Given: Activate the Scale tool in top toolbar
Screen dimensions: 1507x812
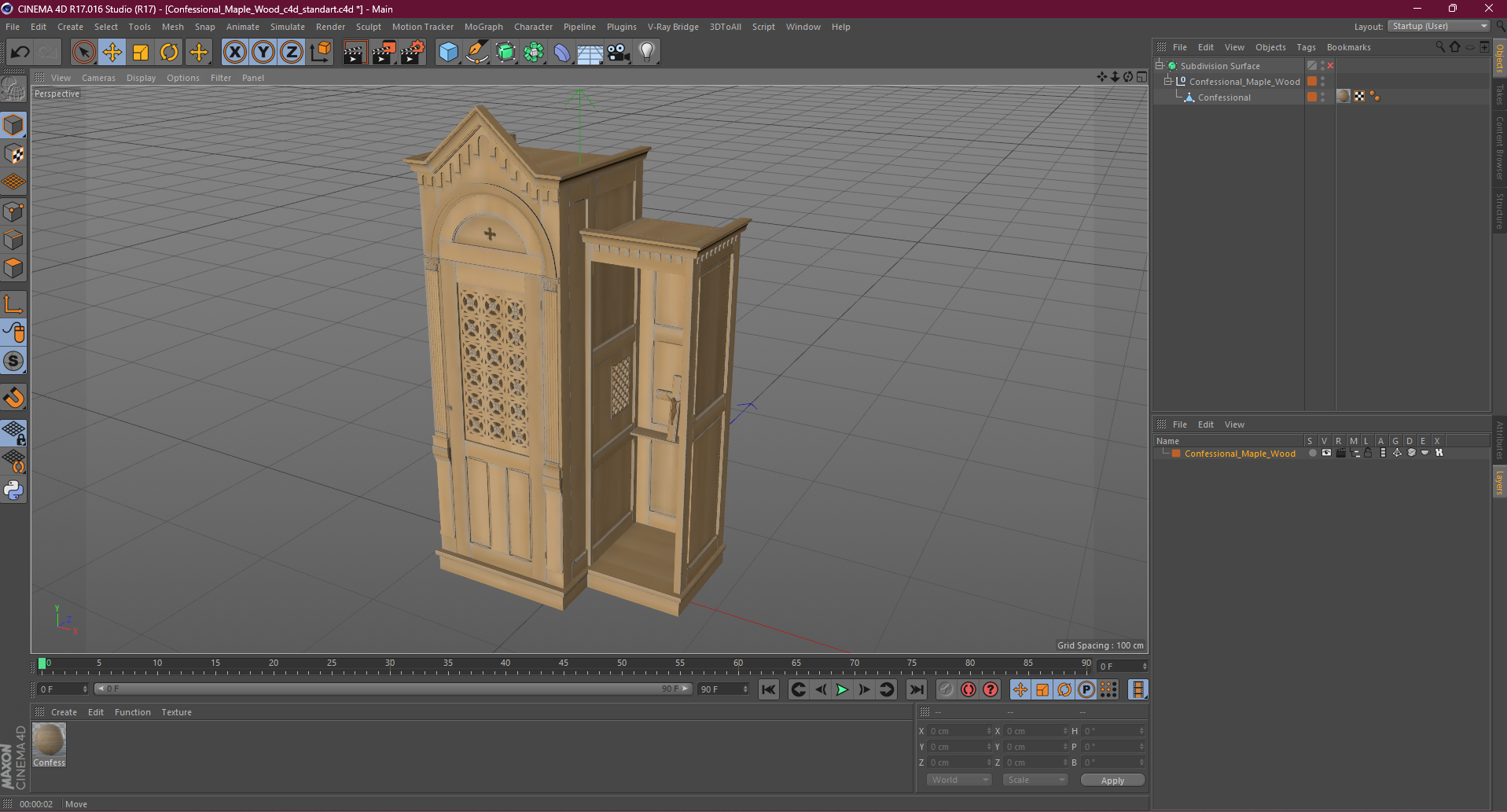Looking at the screenshot, I should [141, 52].
